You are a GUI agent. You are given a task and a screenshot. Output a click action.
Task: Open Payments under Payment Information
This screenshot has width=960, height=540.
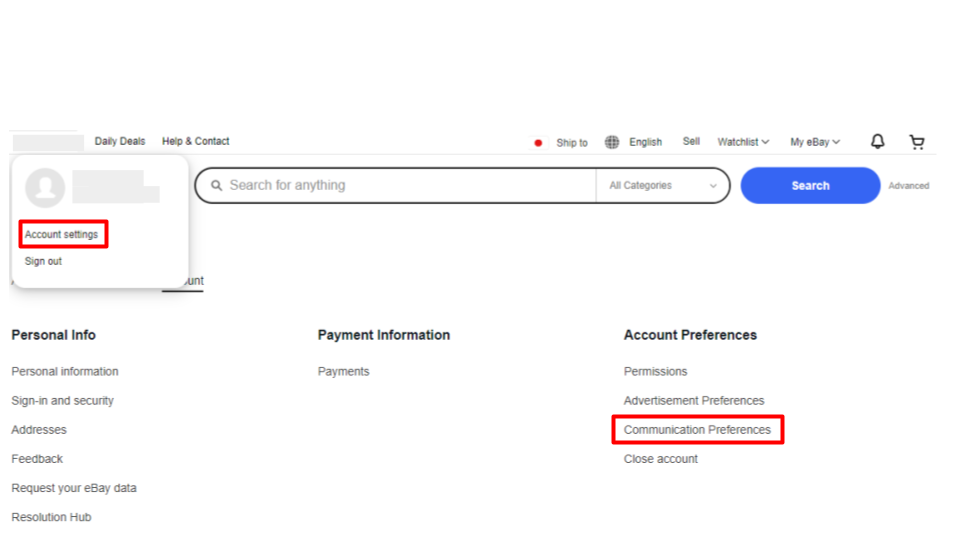point(343,371)
